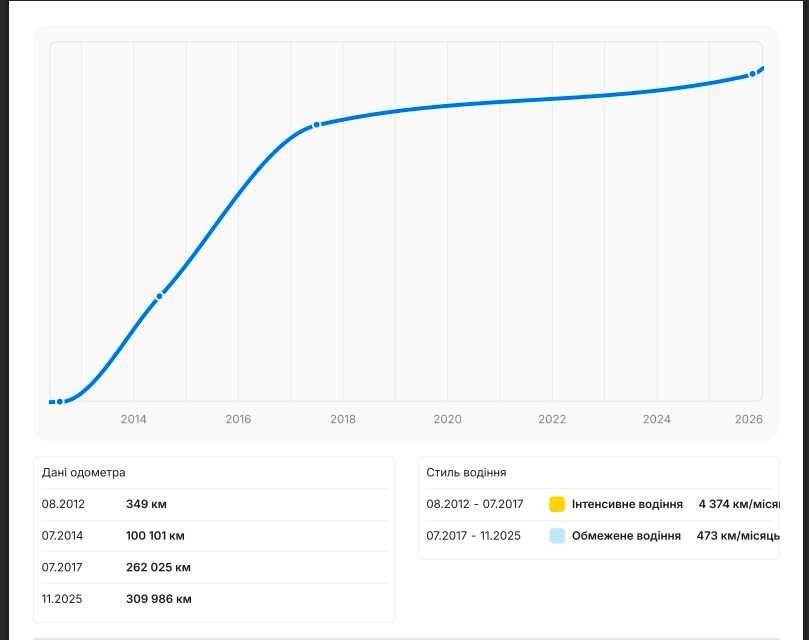Click the Стиль водіння heading
Screen dimensions: 809x640
[x=466, y=473]
